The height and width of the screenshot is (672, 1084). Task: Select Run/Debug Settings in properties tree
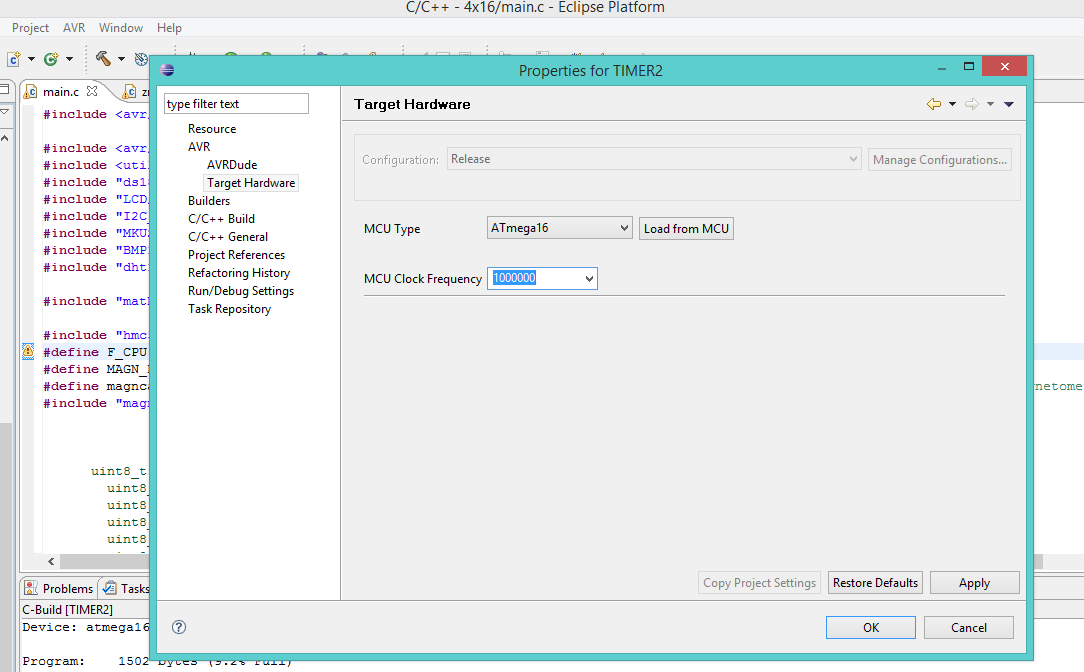tap(241, 290)
